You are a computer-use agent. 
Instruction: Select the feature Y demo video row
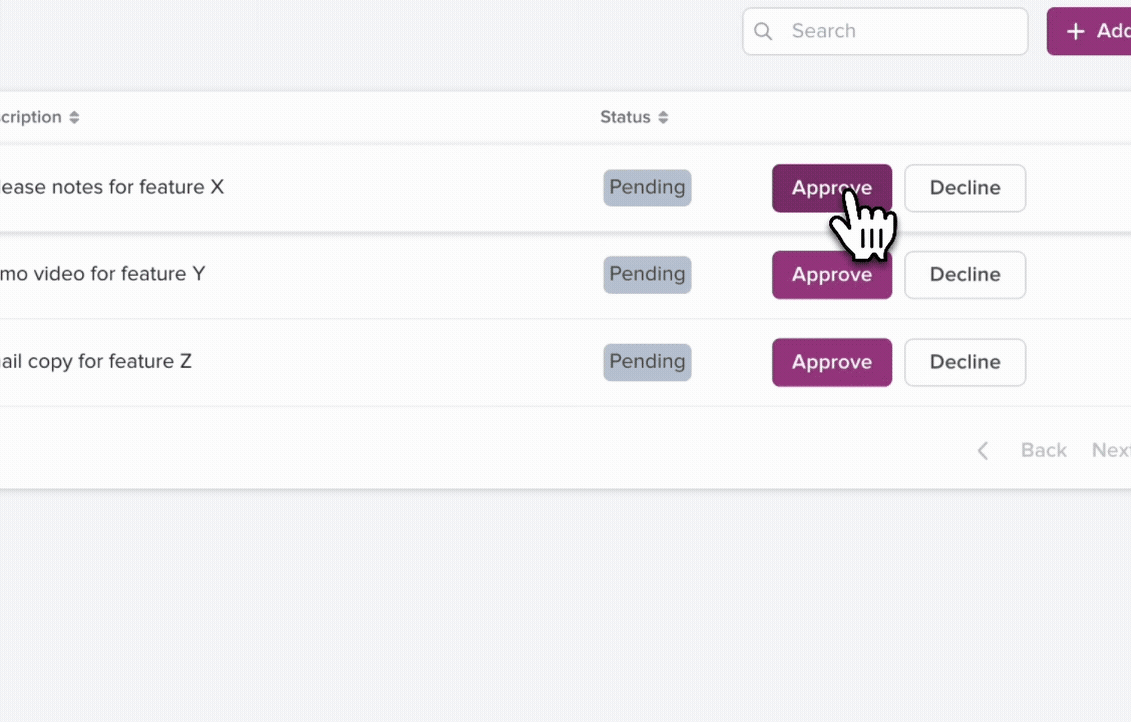[x=566, y=275]
